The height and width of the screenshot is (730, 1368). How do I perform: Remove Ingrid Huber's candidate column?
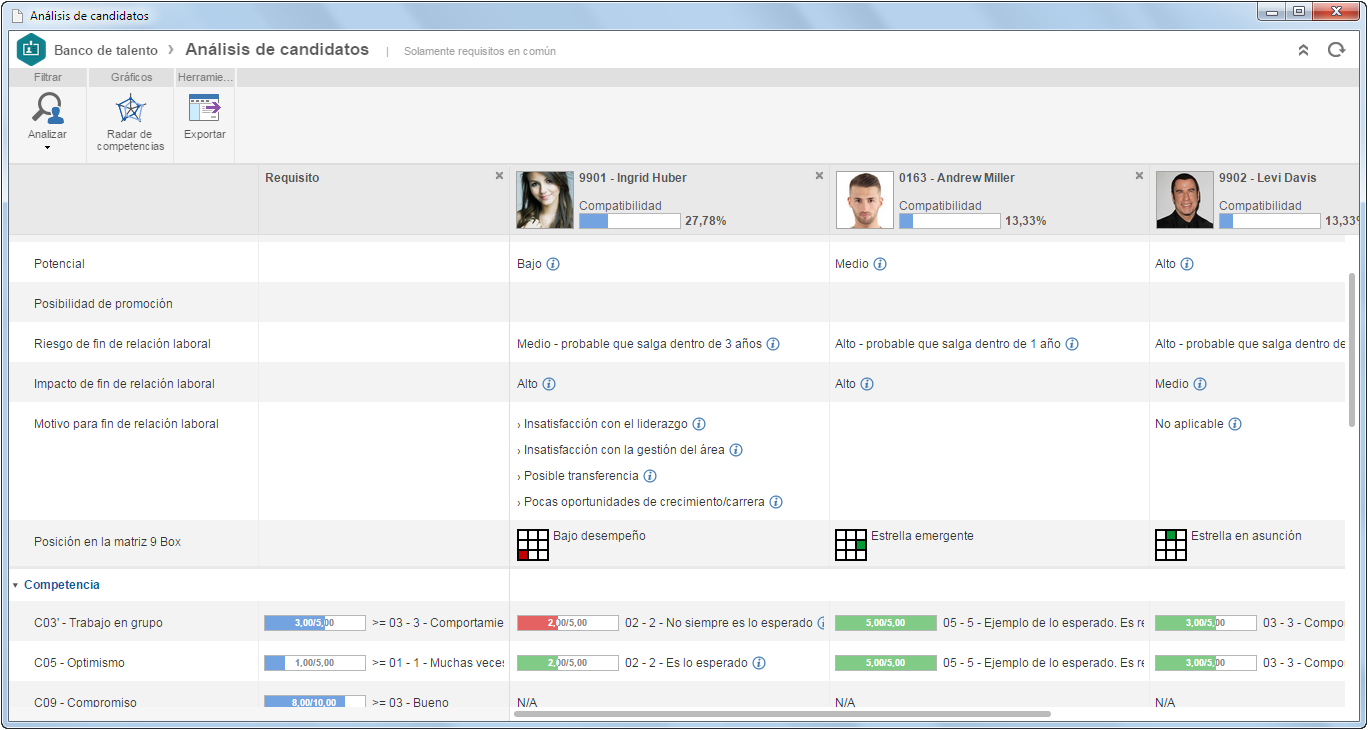click(819, 176)
